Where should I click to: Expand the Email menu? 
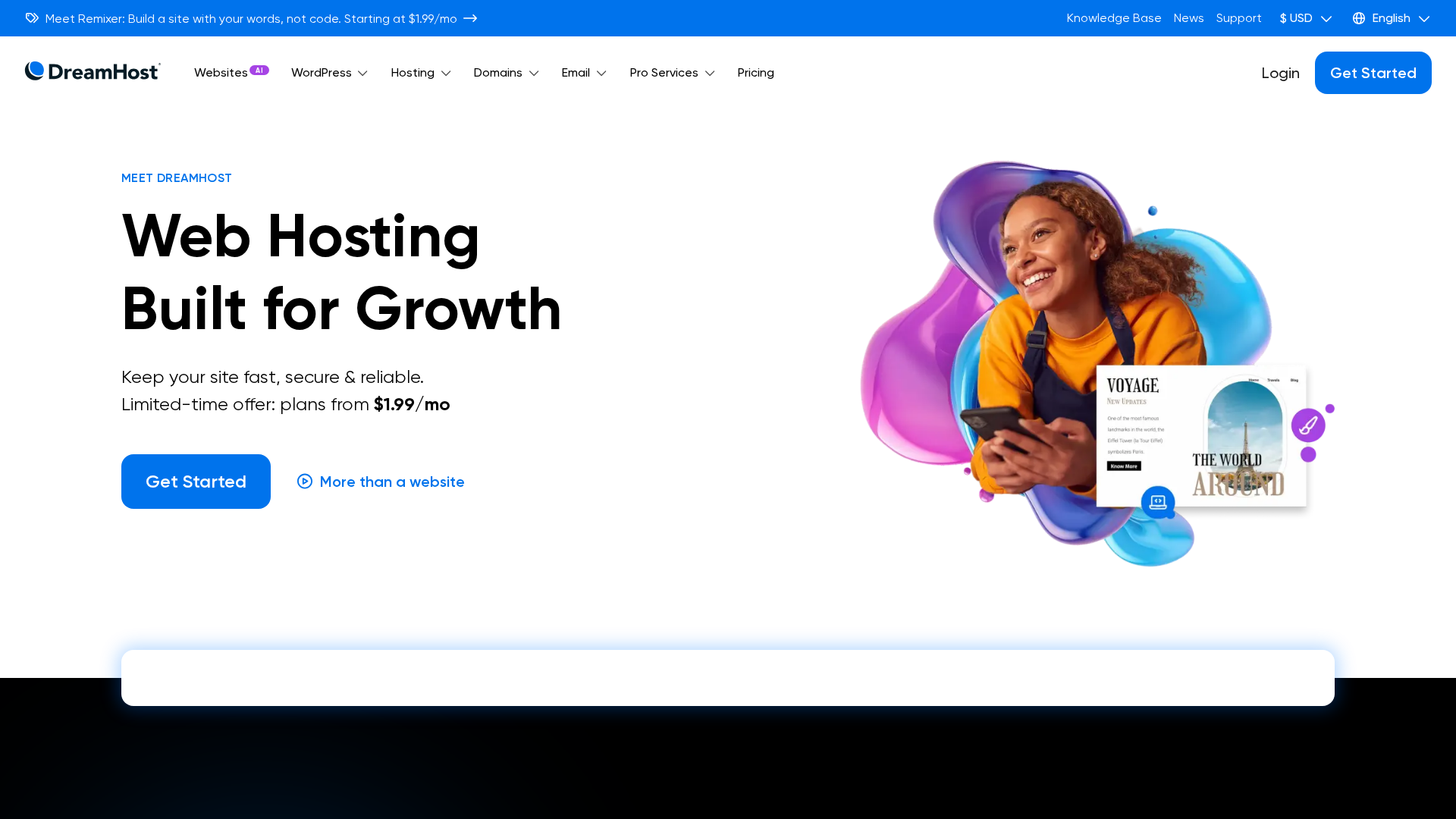click(x=584, y=73)
